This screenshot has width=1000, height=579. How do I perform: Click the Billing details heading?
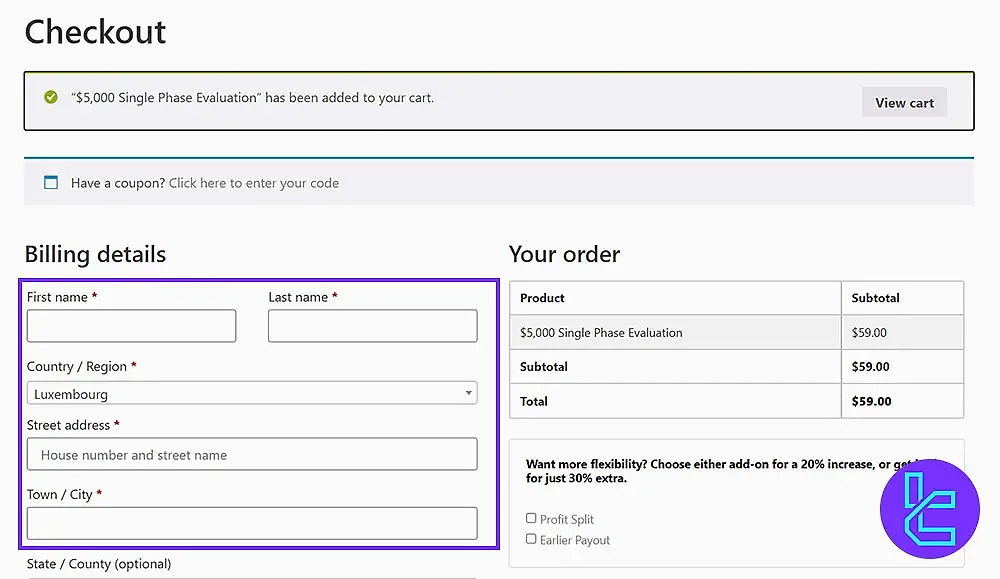coord(95,254)
